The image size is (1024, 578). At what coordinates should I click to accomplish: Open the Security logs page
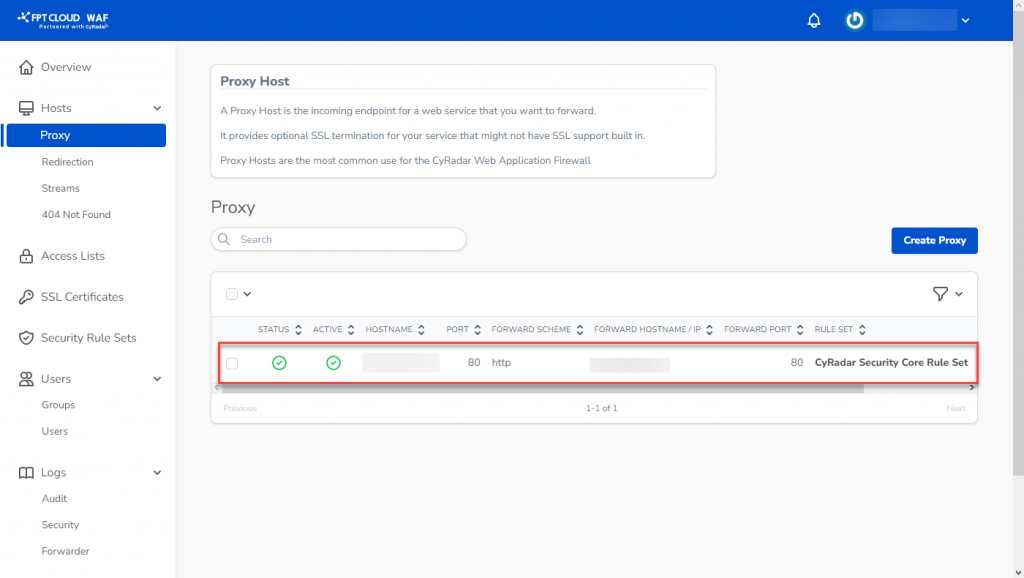pyautogui.click(x=60, y=524)
